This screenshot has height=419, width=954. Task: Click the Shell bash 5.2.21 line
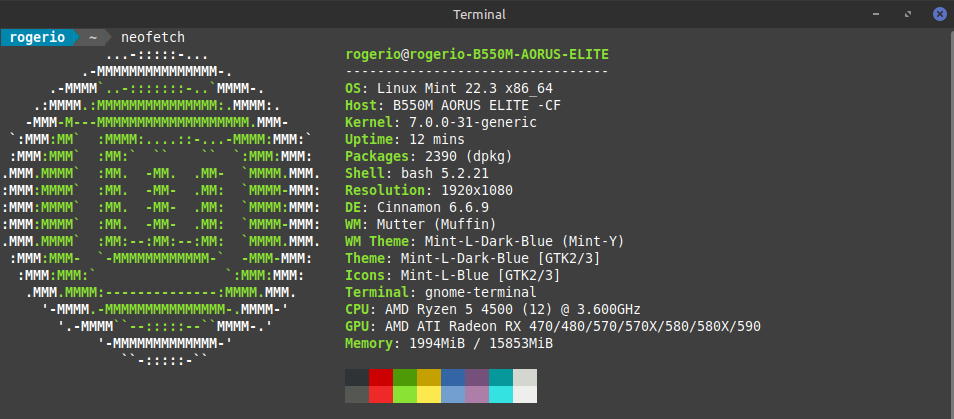(x=417, y=173)
